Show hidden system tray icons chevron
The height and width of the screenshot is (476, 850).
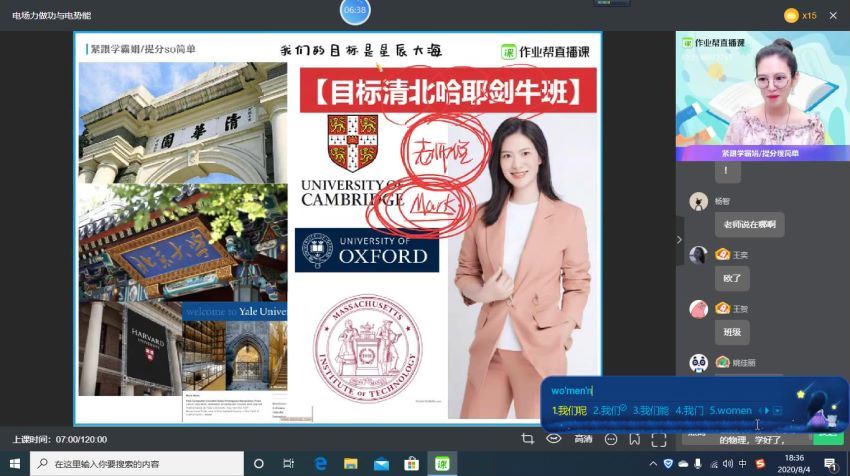point(653,464)
